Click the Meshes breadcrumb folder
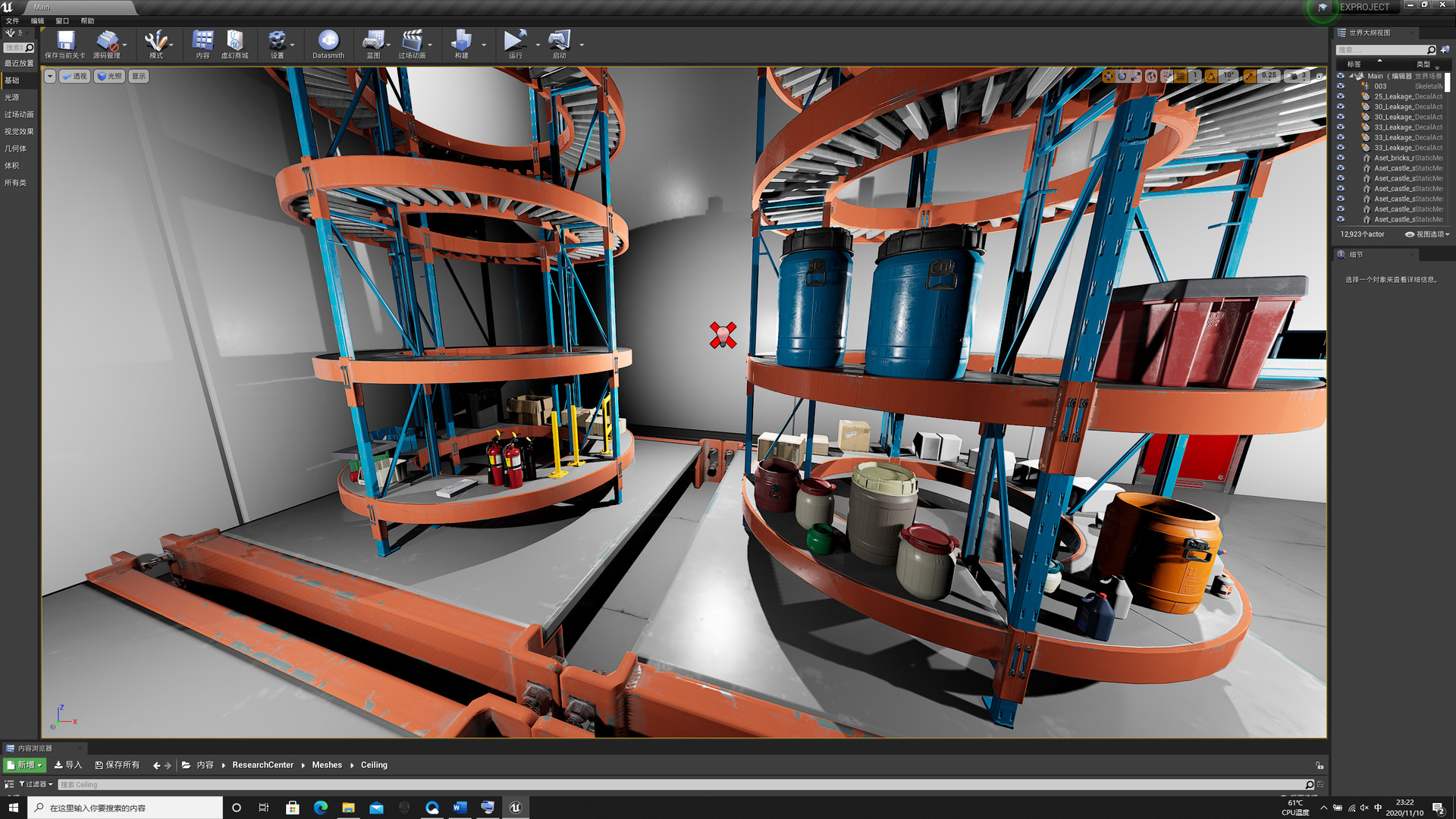 coord(327,765)
